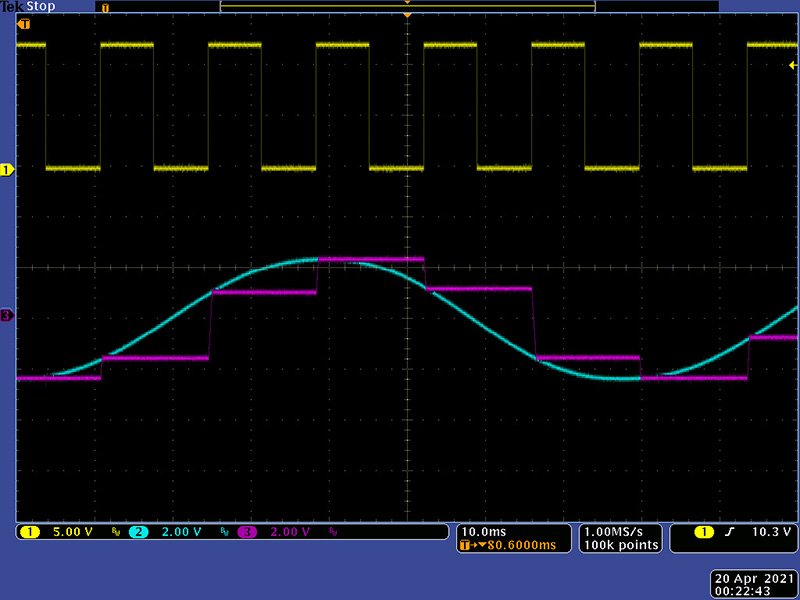Click the date and time display
This screenshot has height=600, width=800.
coord(753,584)
